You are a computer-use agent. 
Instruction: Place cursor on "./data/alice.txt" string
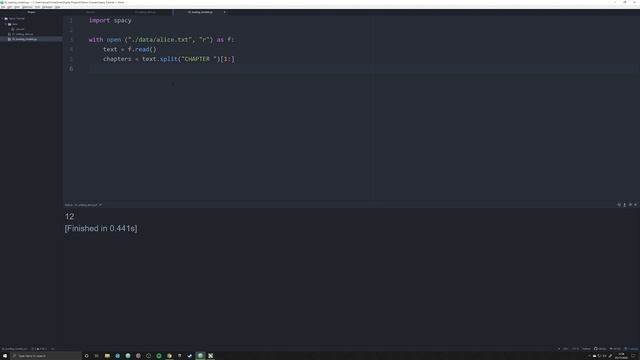pyautogui.click(x=160, y=40)
